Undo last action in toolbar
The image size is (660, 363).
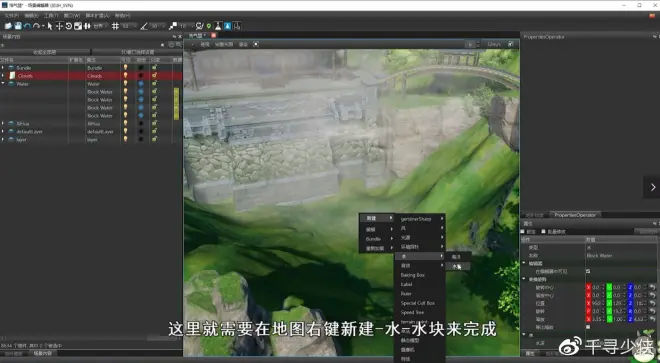coord(27,26)
